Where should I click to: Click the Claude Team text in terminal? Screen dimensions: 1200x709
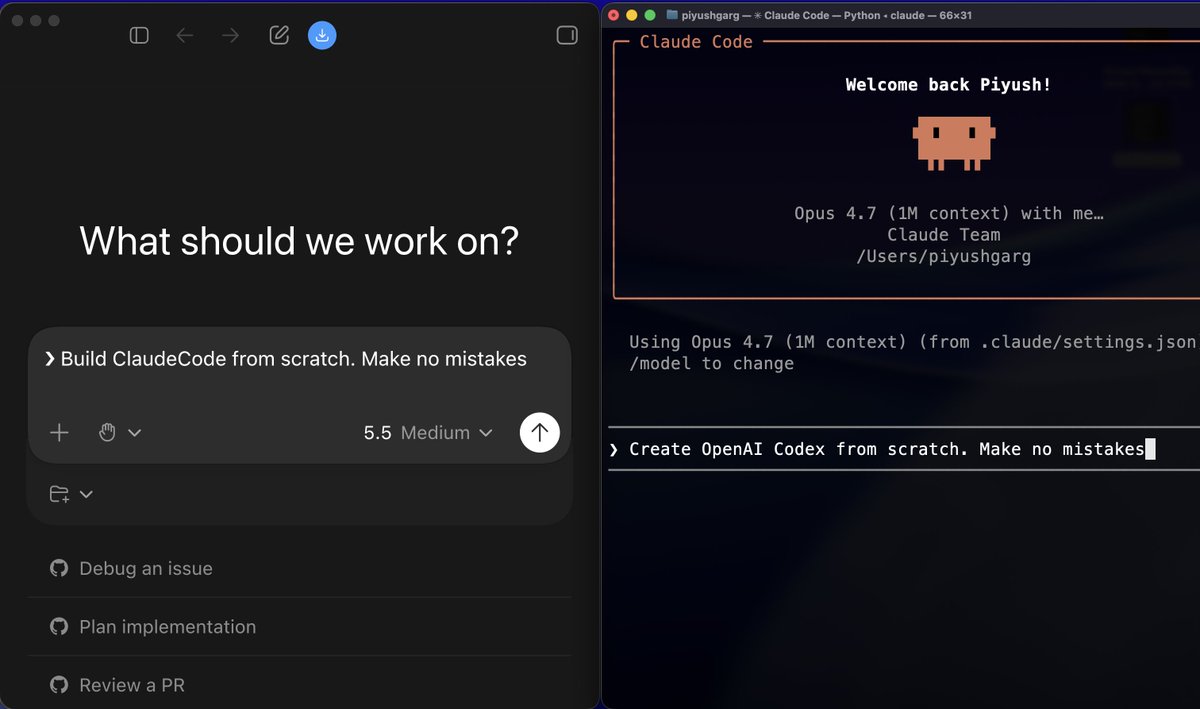[944, 235]
